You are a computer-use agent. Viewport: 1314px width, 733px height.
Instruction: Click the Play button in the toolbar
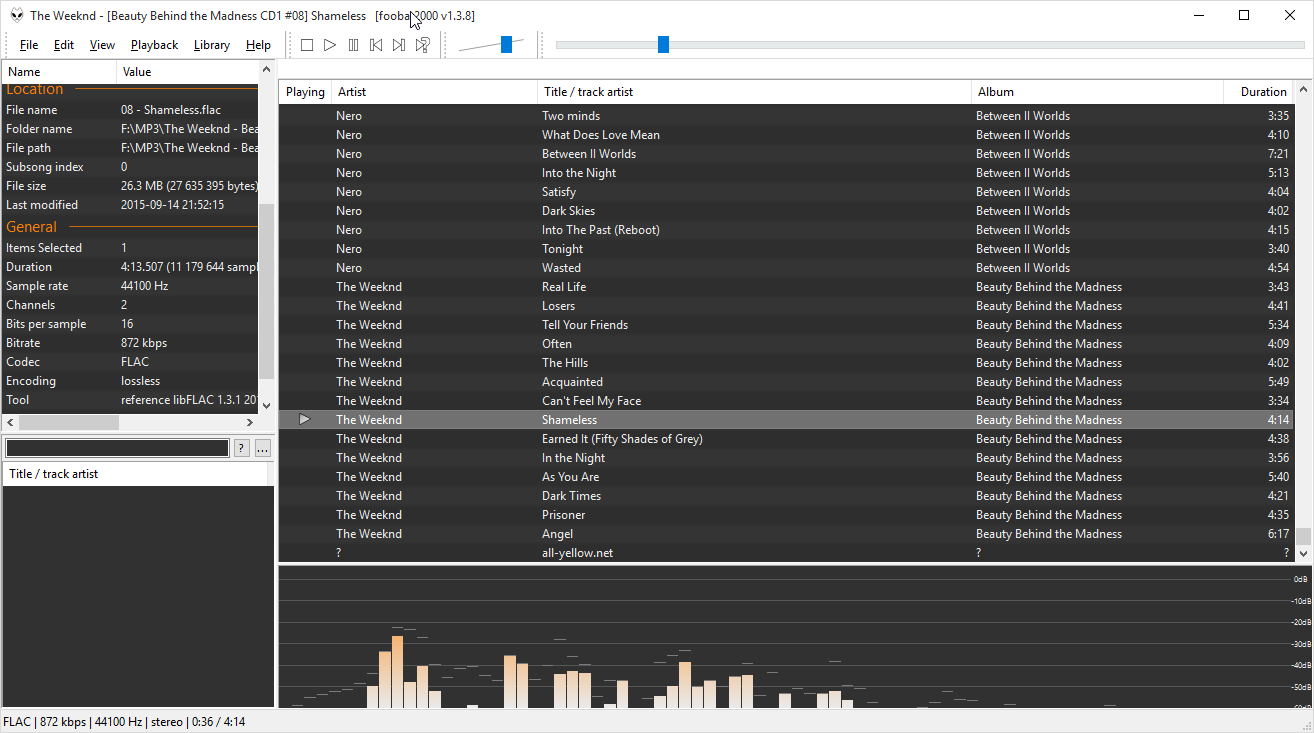(x=330, y=45)
